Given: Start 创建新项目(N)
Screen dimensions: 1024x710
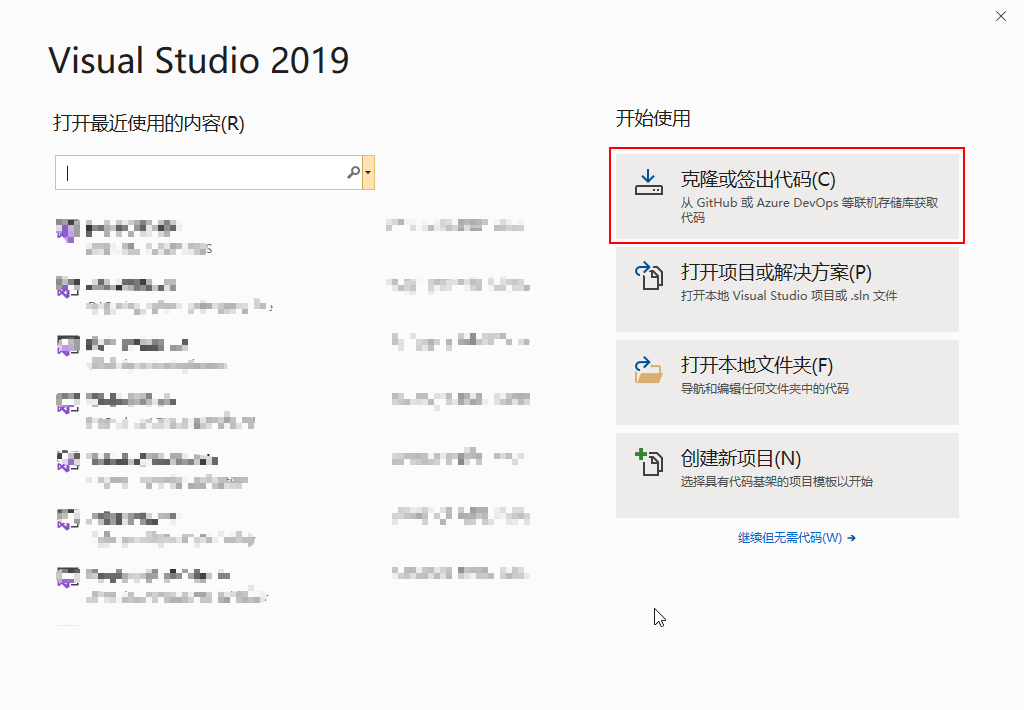Looking at the screenshot, I should click(x=787, y=475).
